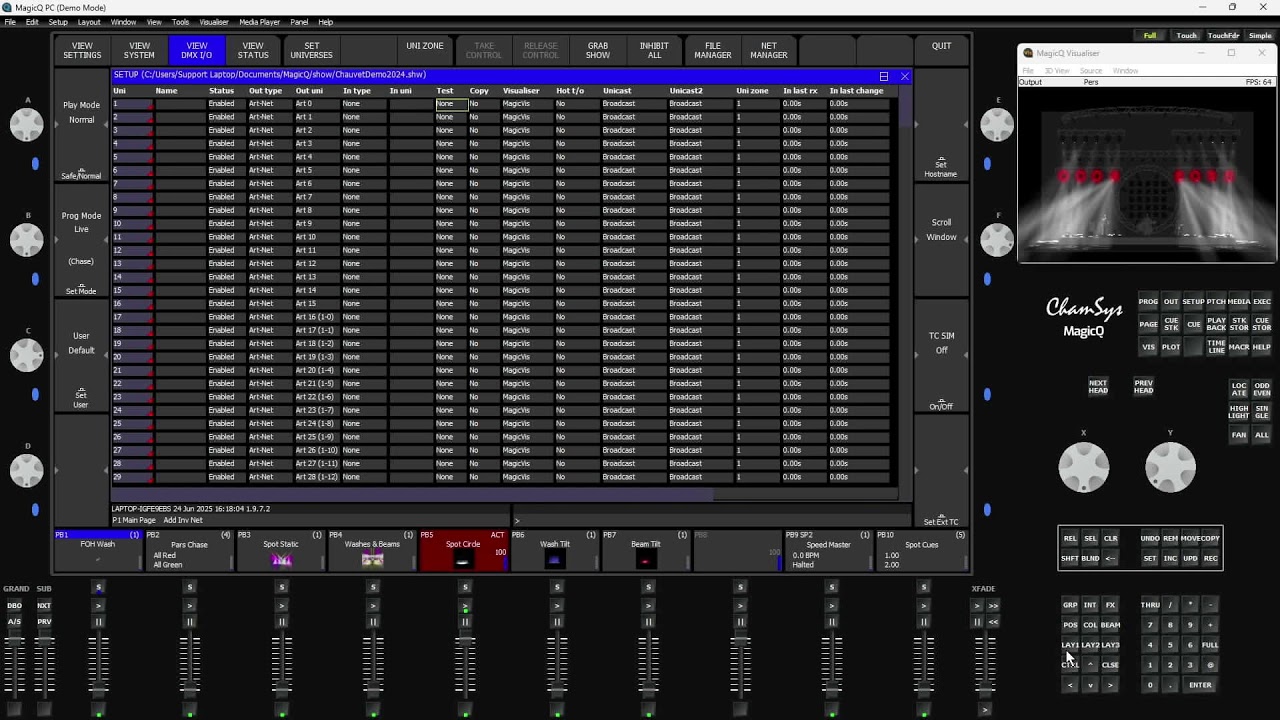Click the keypad ENTER key
The image size is (1280, 720).
click(1200, 685)
